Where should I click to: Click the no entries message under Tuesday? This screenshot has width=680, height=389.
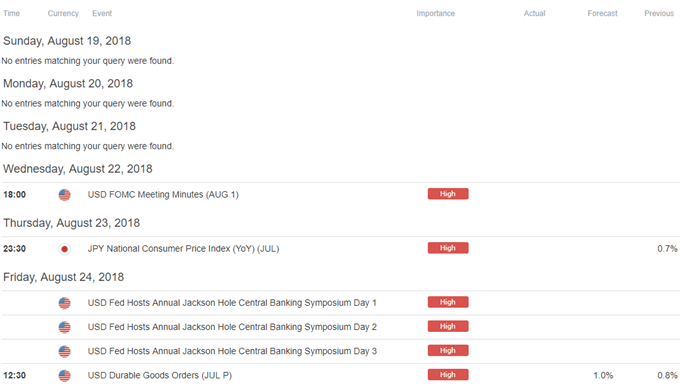pos(88,146)
